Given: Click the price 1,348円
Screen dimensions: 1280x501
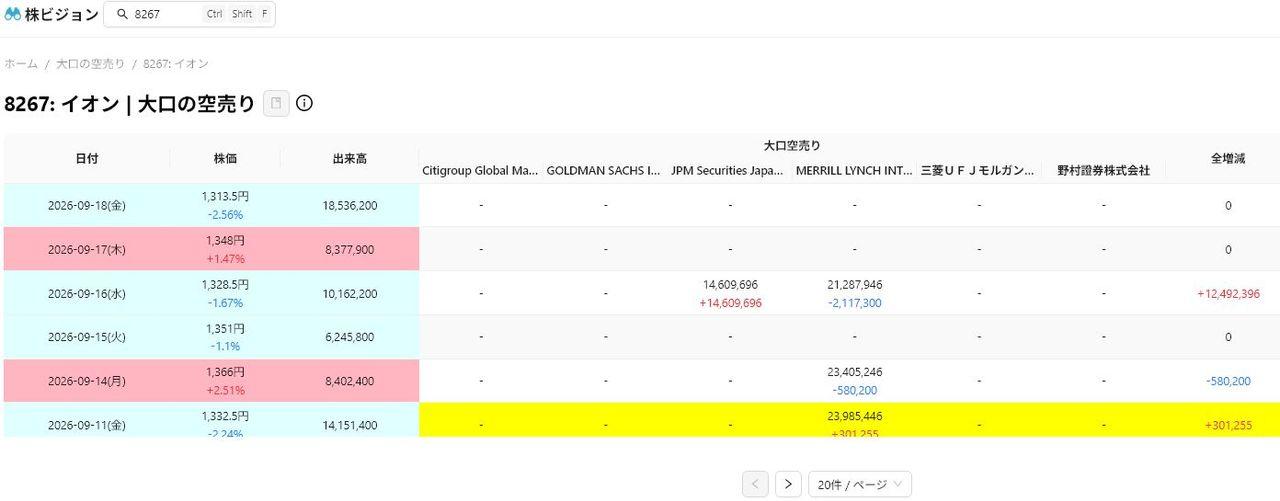Looking at the screenshot, I should pos(225,241).
